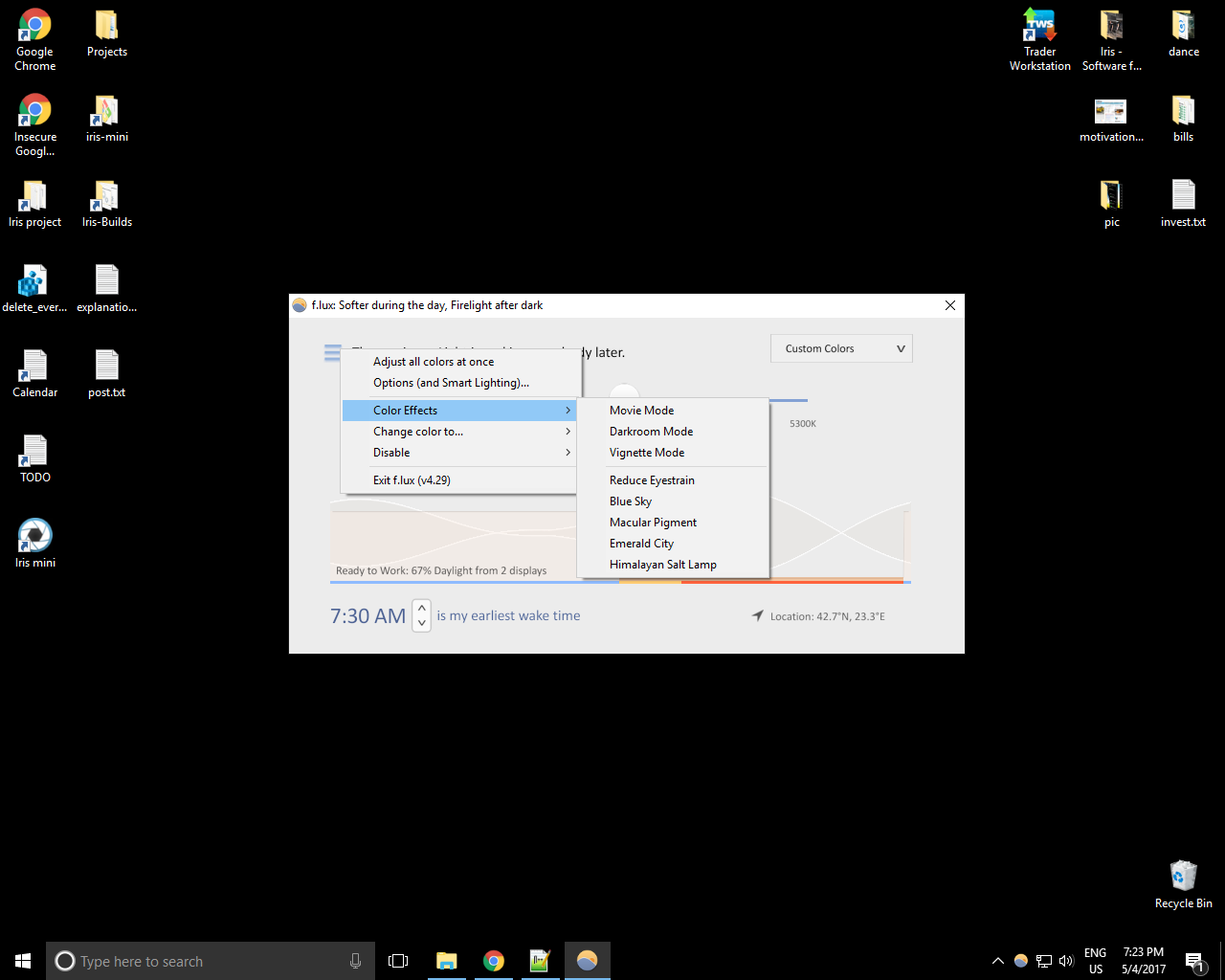The height and width of the screenshot is (980, 1225).
Task: Click the 5300K temperature label
Action: tap(803, 423)
